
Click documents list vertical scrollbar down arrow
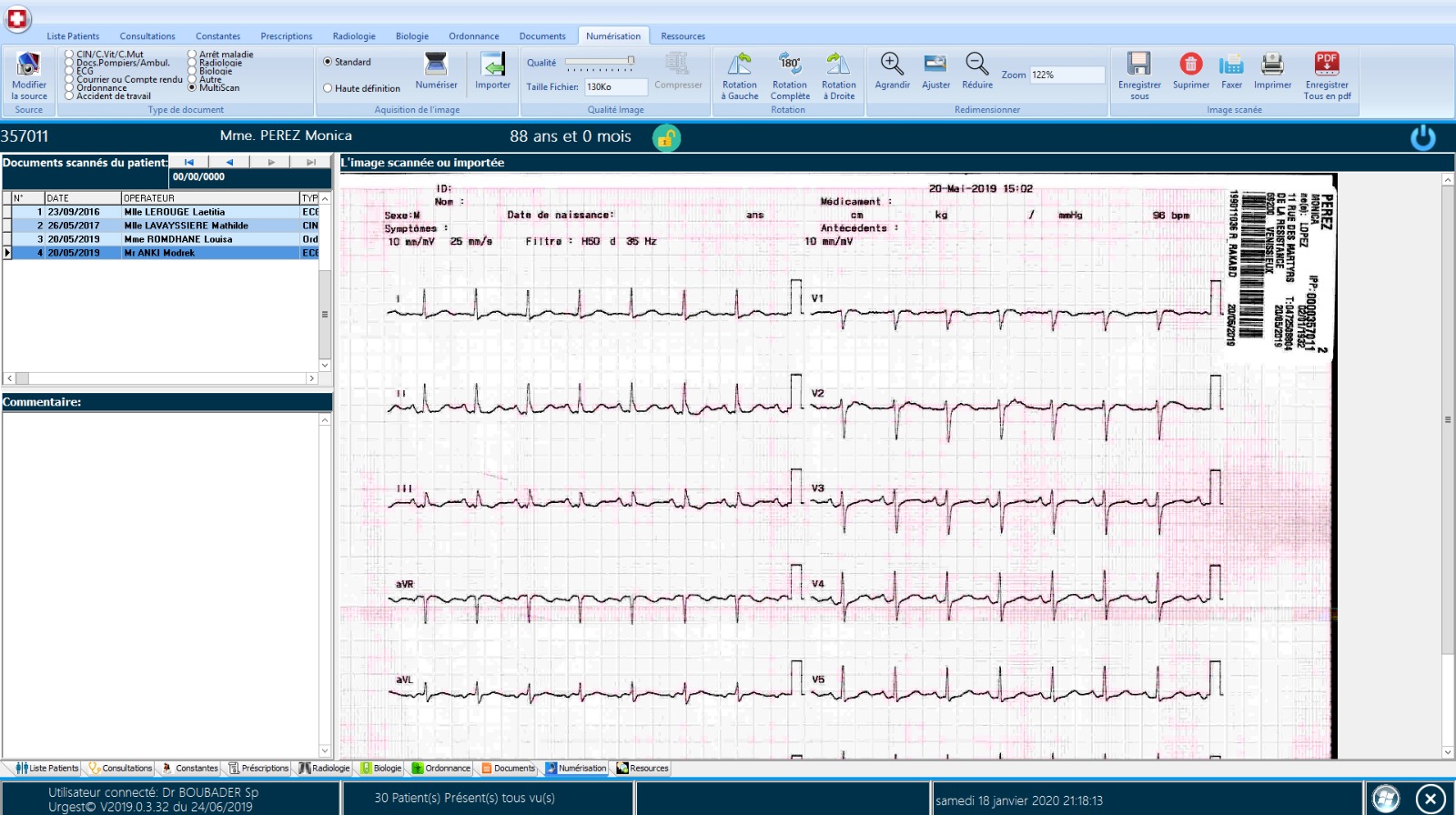point(325,365)
